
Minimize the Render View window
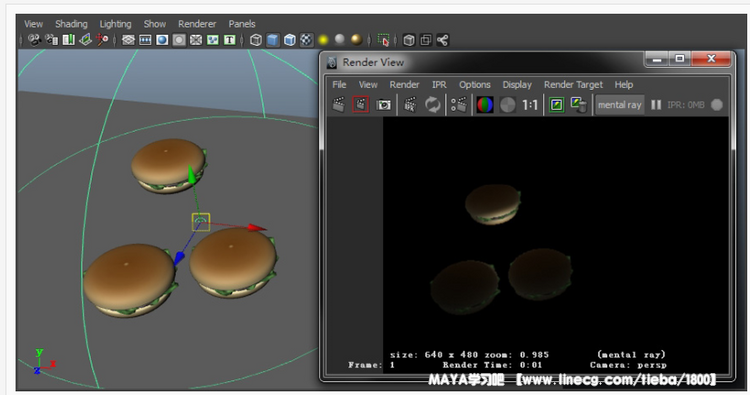tap(657, 59)
